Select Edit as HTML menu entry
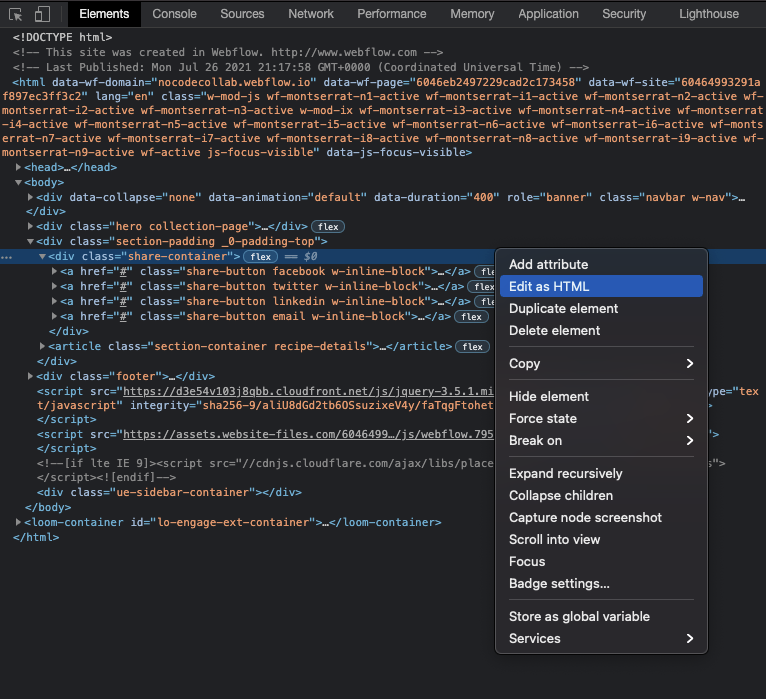 click(x=601, y=286)
